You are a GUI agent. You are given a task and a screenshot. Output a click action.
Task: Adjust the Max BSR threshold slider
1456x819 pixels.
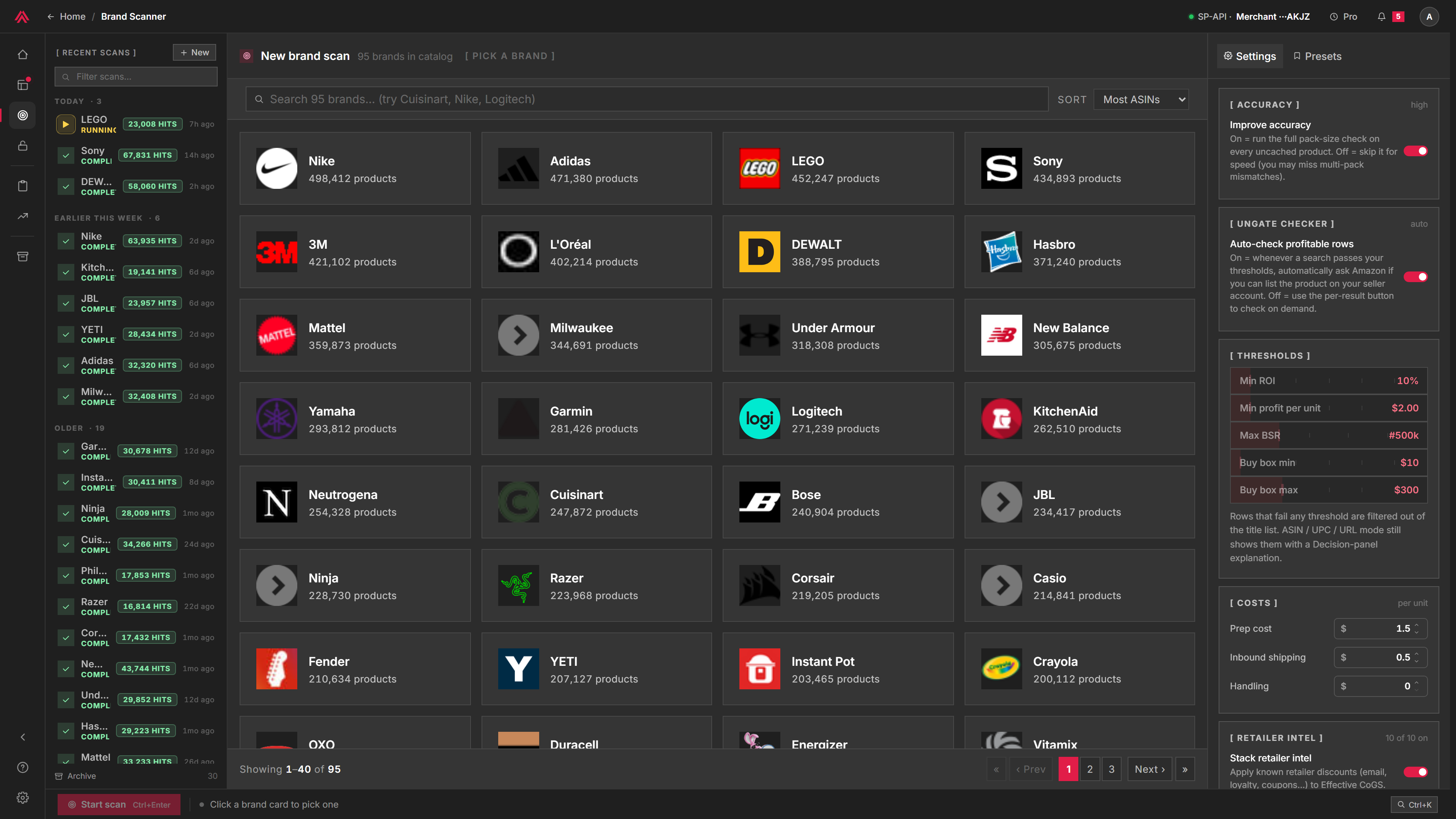click(1328, 435)
